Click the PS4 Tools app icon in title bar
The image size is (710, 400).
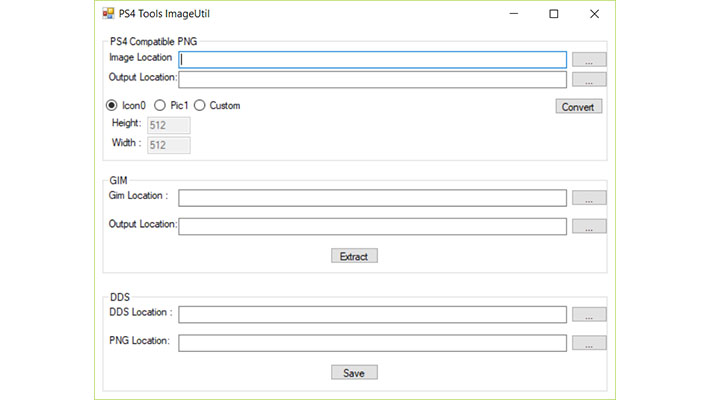pos(108,14)
